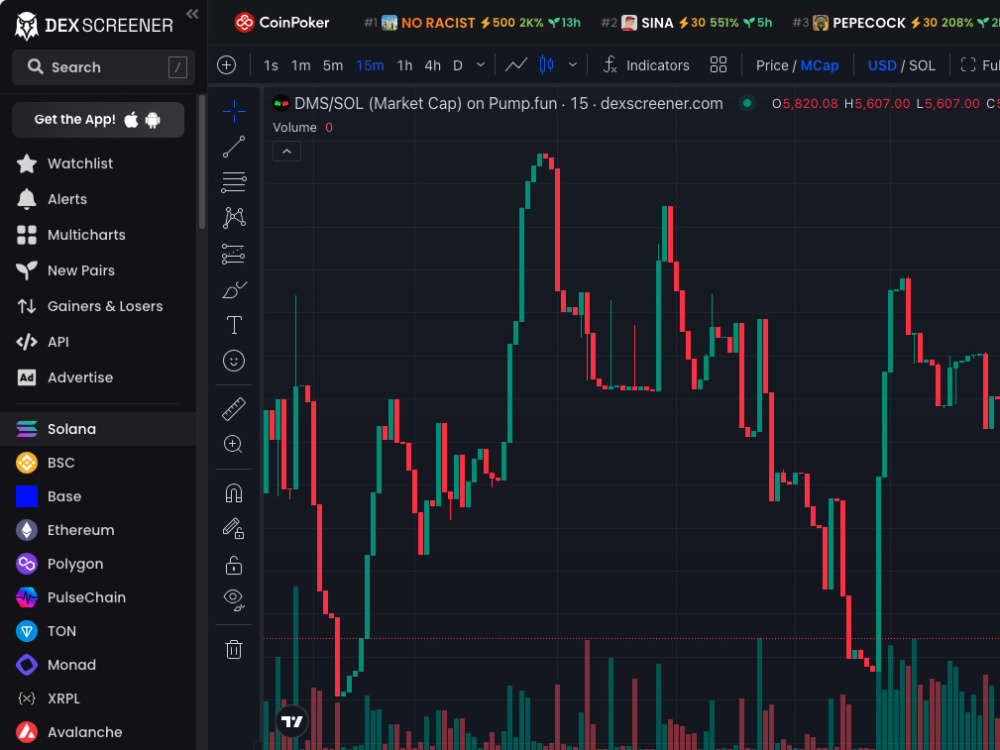This screenshot has width=1000, height=750.
Task: Select the trend line drawing tool
Action: pos(234,147)
